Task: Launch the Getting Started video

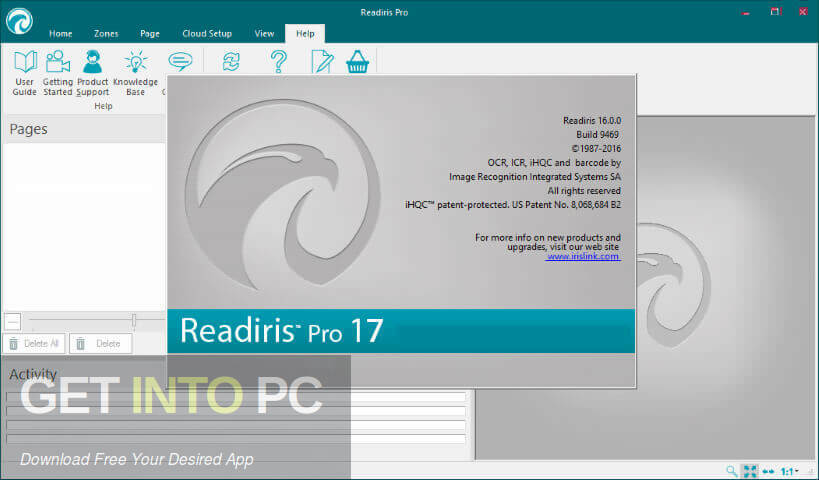Action: 57,73
